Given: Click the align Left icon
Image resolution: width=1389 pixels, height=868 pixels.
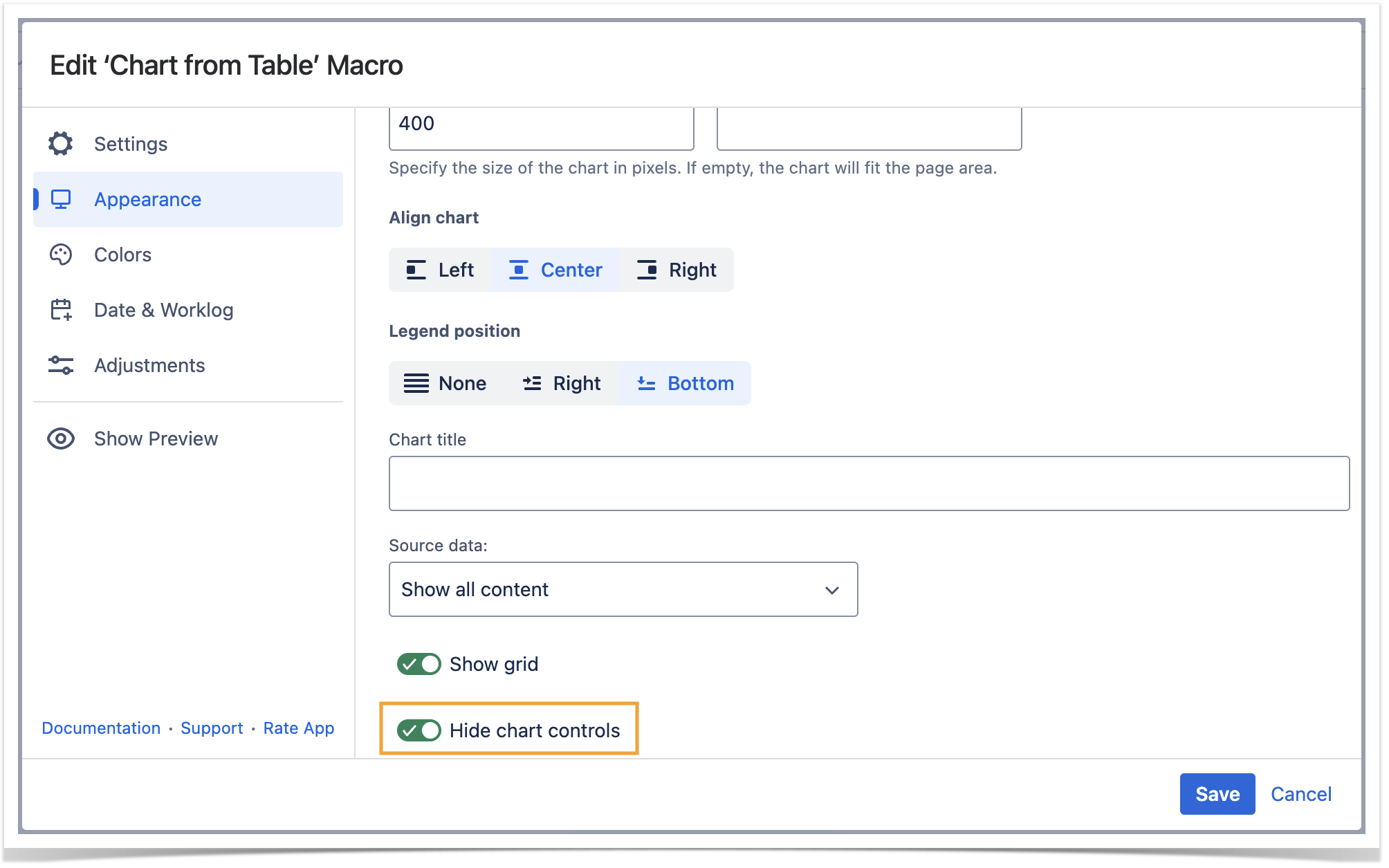Looking at the screenshot, I should 416,270.
